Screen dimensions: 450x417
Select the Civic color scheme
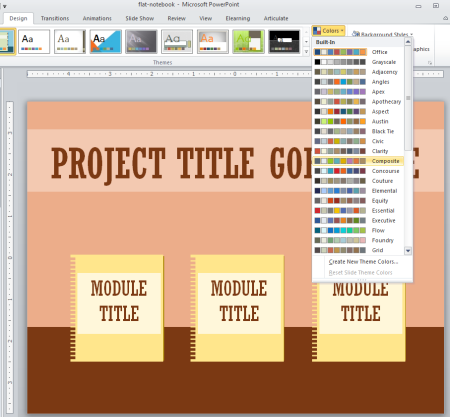coord(359,141)
